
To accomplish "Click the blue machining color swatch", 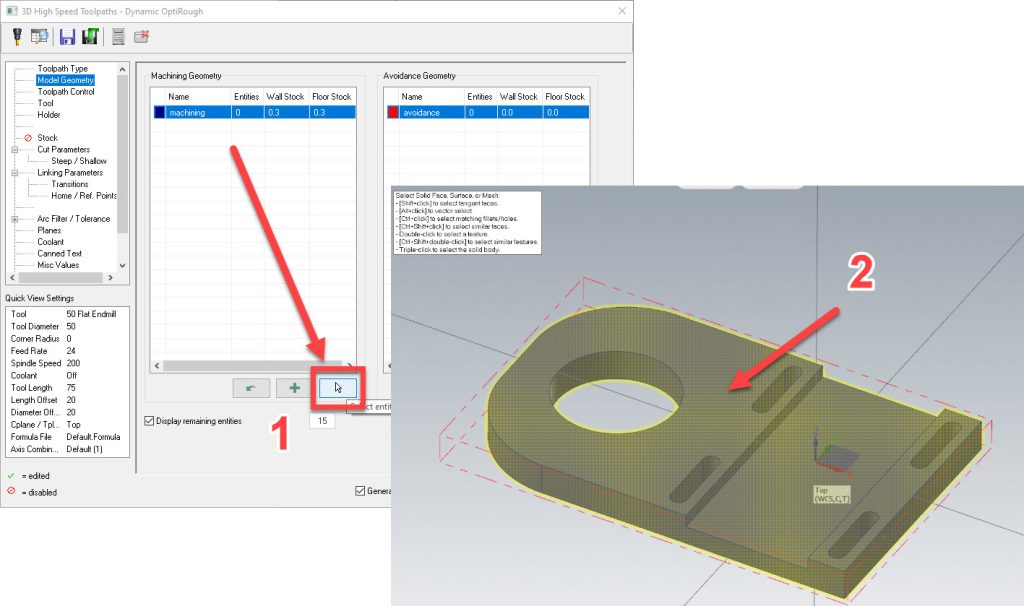I will click(159, 113).
